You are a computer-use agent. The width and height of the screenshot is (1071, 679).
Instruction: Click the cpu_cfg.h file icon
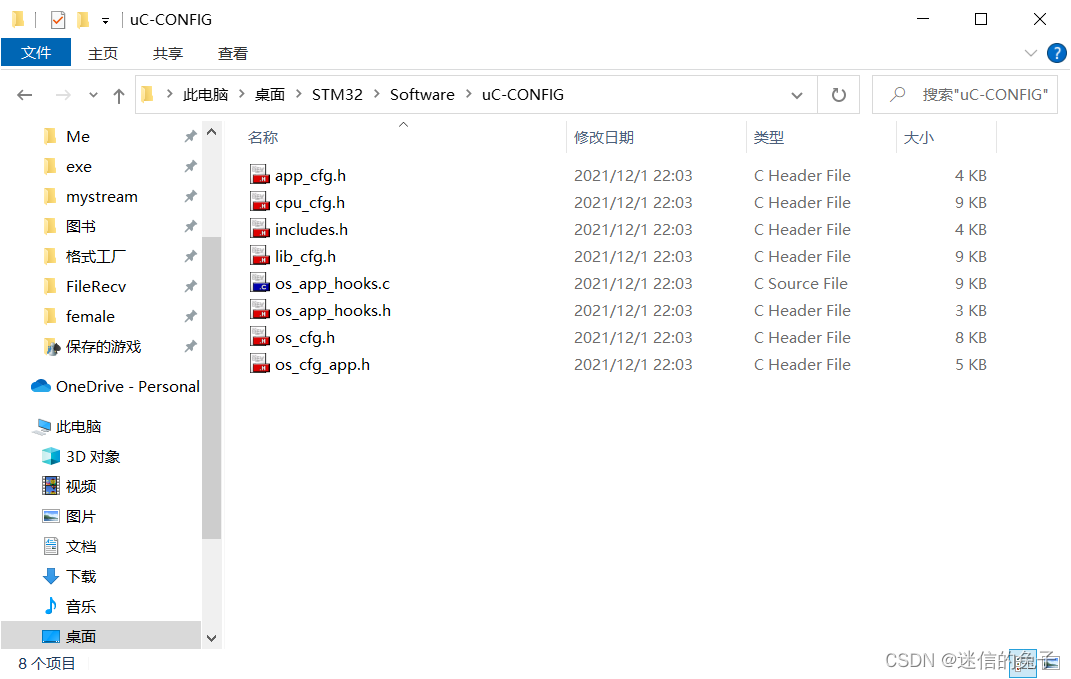259,202
